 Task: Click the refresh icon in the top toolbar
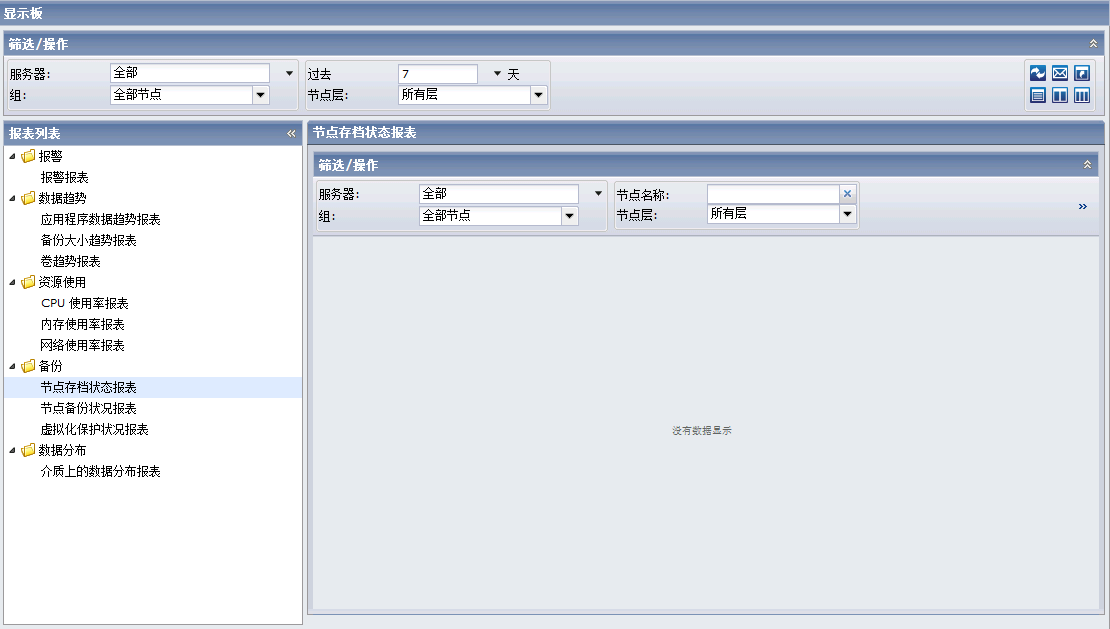(1038, 73)
